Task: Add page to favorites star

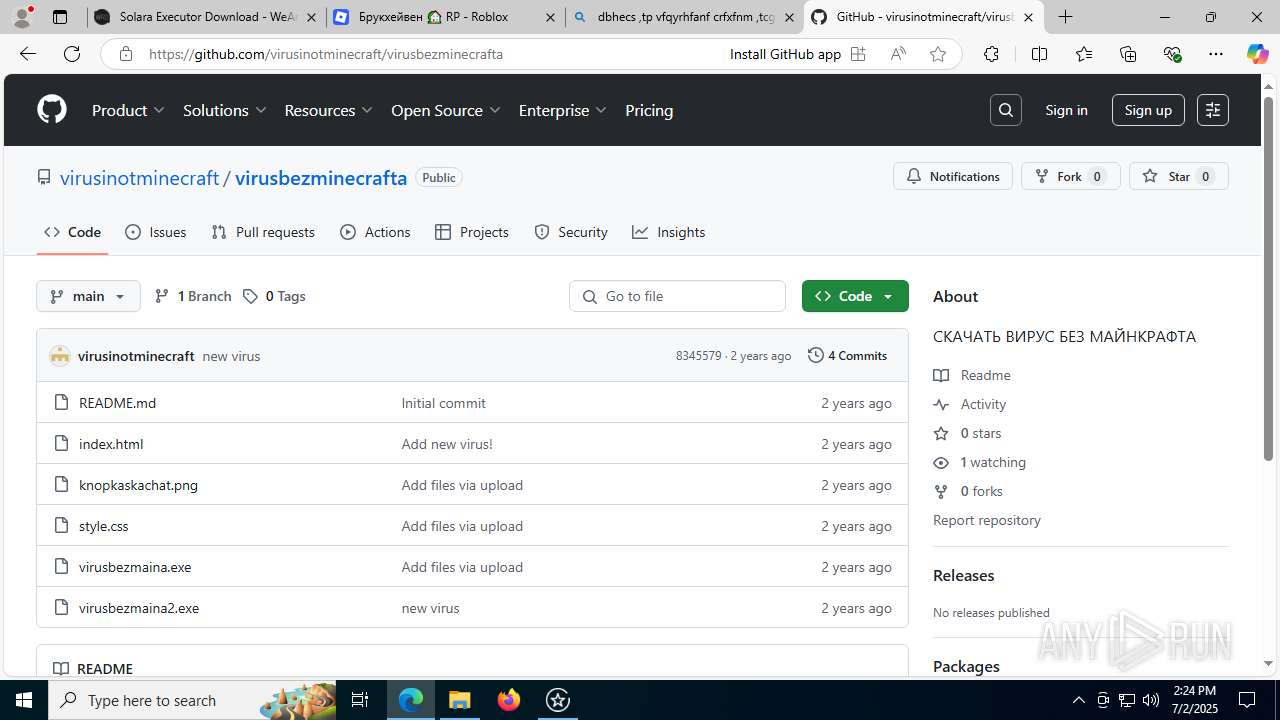Action: [x=938, y=54]
